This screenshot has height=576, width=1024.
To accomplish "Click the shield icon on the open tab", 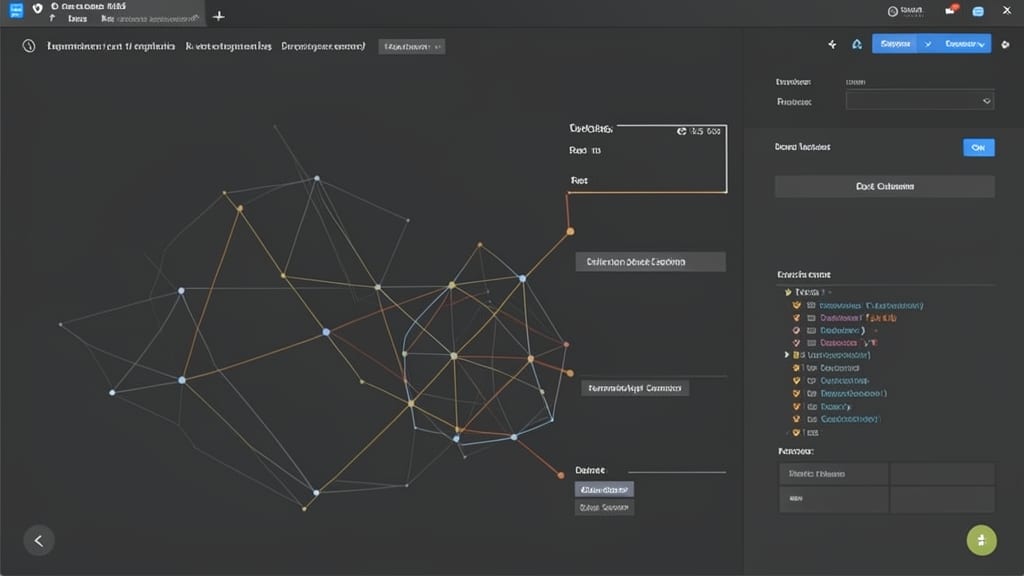I will 37,8.
